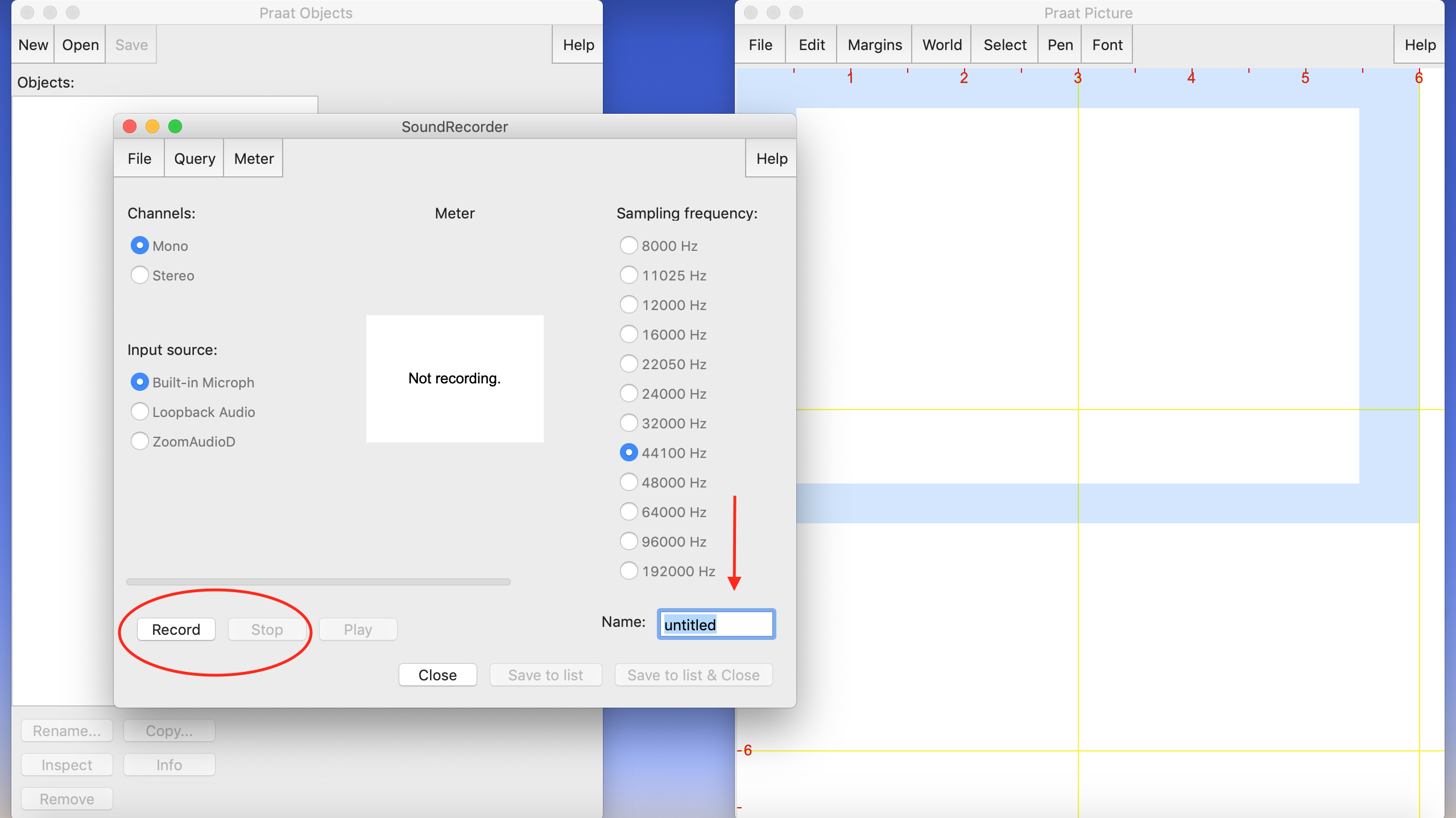Screen dimensions: 1456x818
Task: Click the recording progress bar
Action: 318,582
